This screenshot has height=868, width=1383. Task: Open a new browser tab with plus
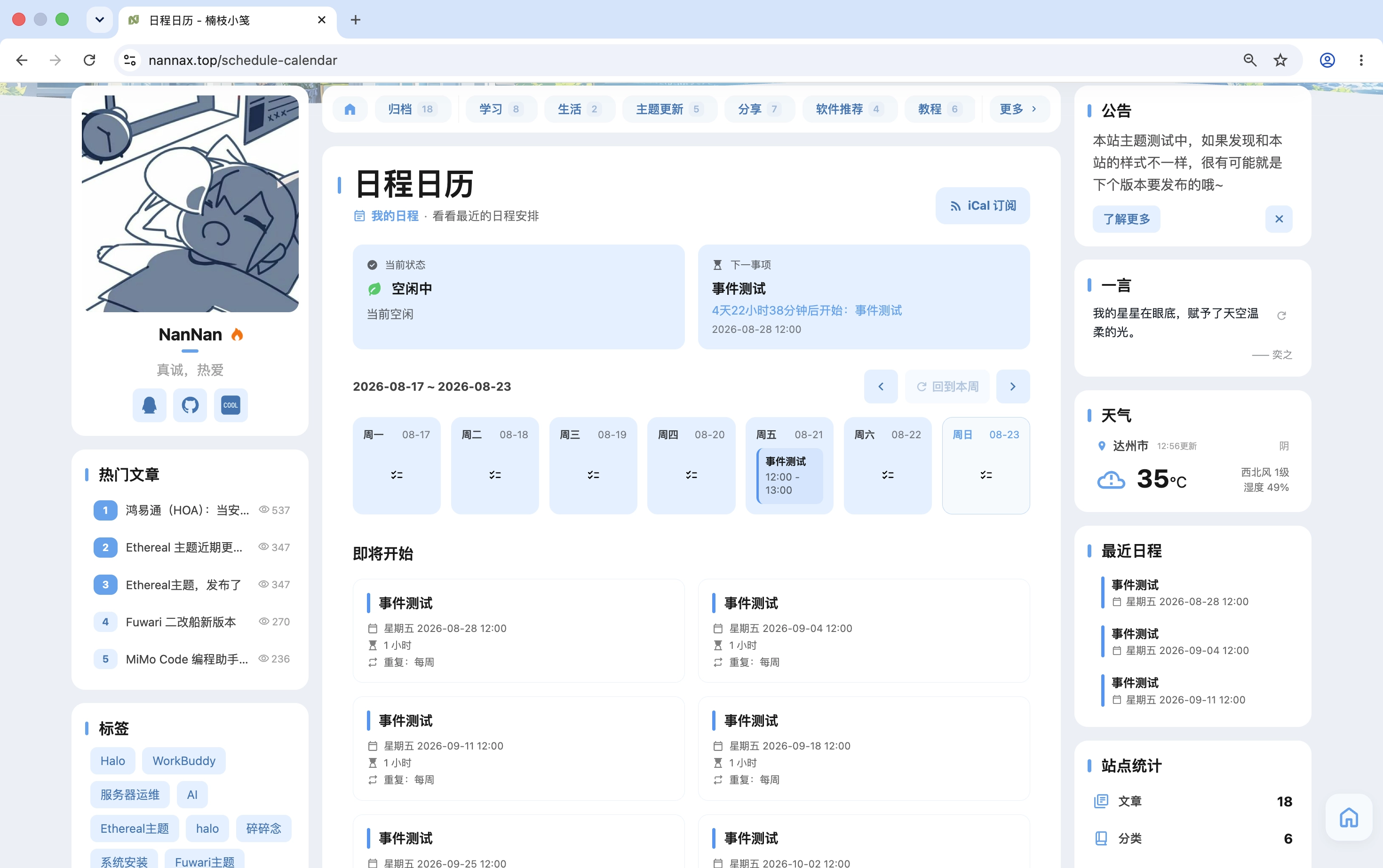356,20
